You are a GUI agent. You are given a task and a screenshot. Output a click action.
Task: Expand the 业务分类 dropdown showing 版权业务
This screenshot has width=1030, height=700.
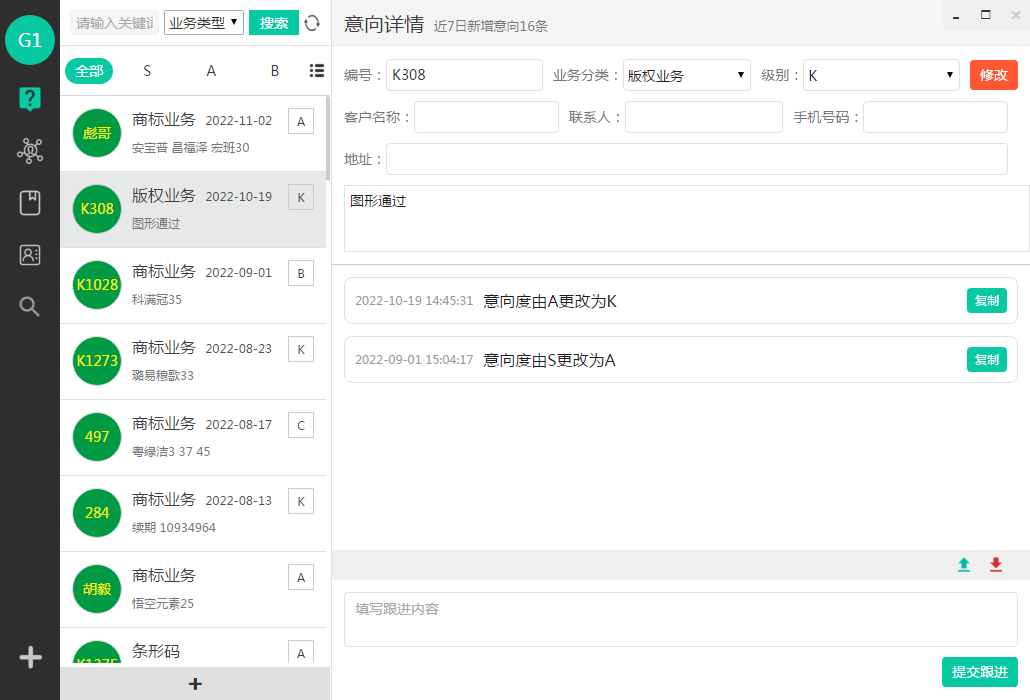click(686, 75)
